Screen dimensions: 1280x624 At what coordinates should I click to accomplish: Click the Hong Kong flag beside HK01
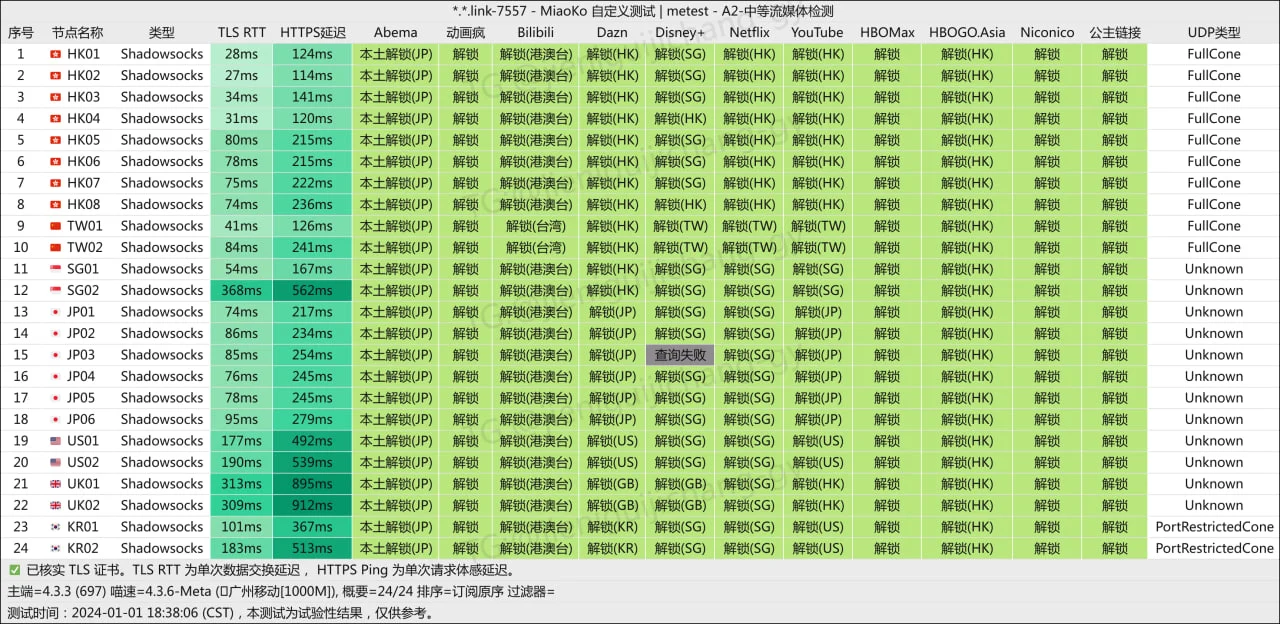[x=54, y=54]
